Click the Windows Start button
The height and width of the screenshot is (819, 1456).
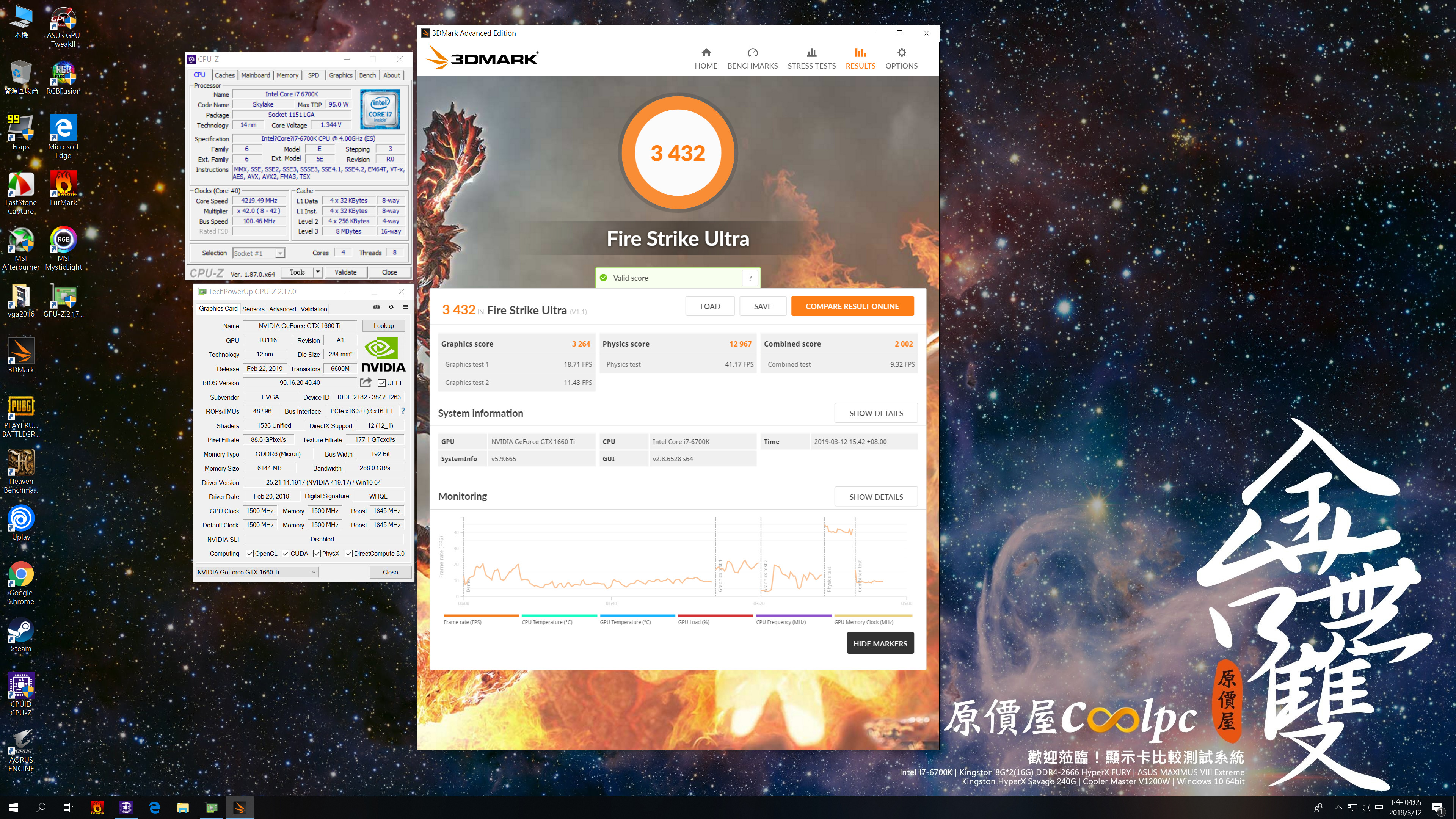(x=14, y=808)
